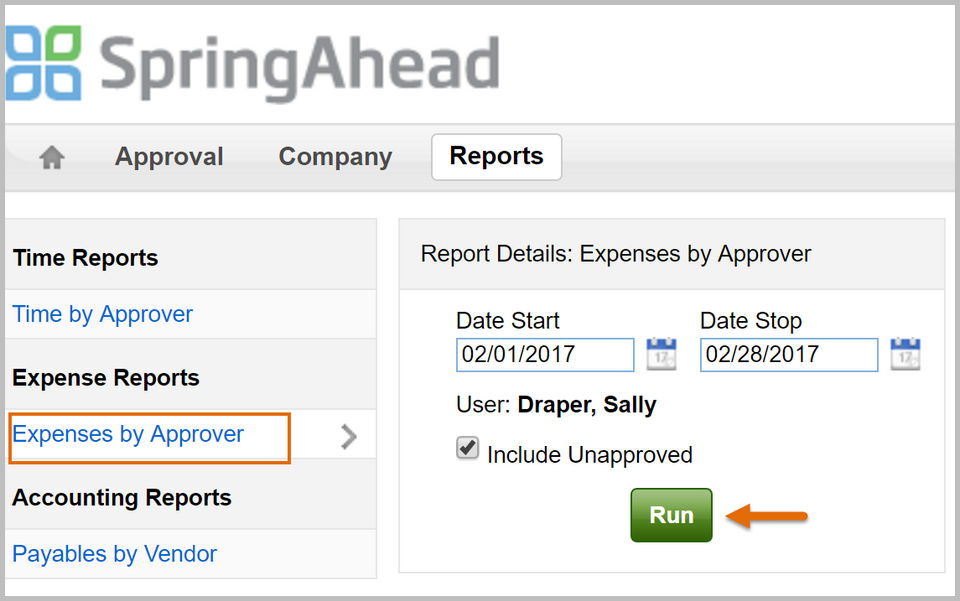Image resolution: width=960 pixels, height=601 pixels.
Task: Expand the Expenses by Approver chevron arrow
Action: (x=348, y=436)
